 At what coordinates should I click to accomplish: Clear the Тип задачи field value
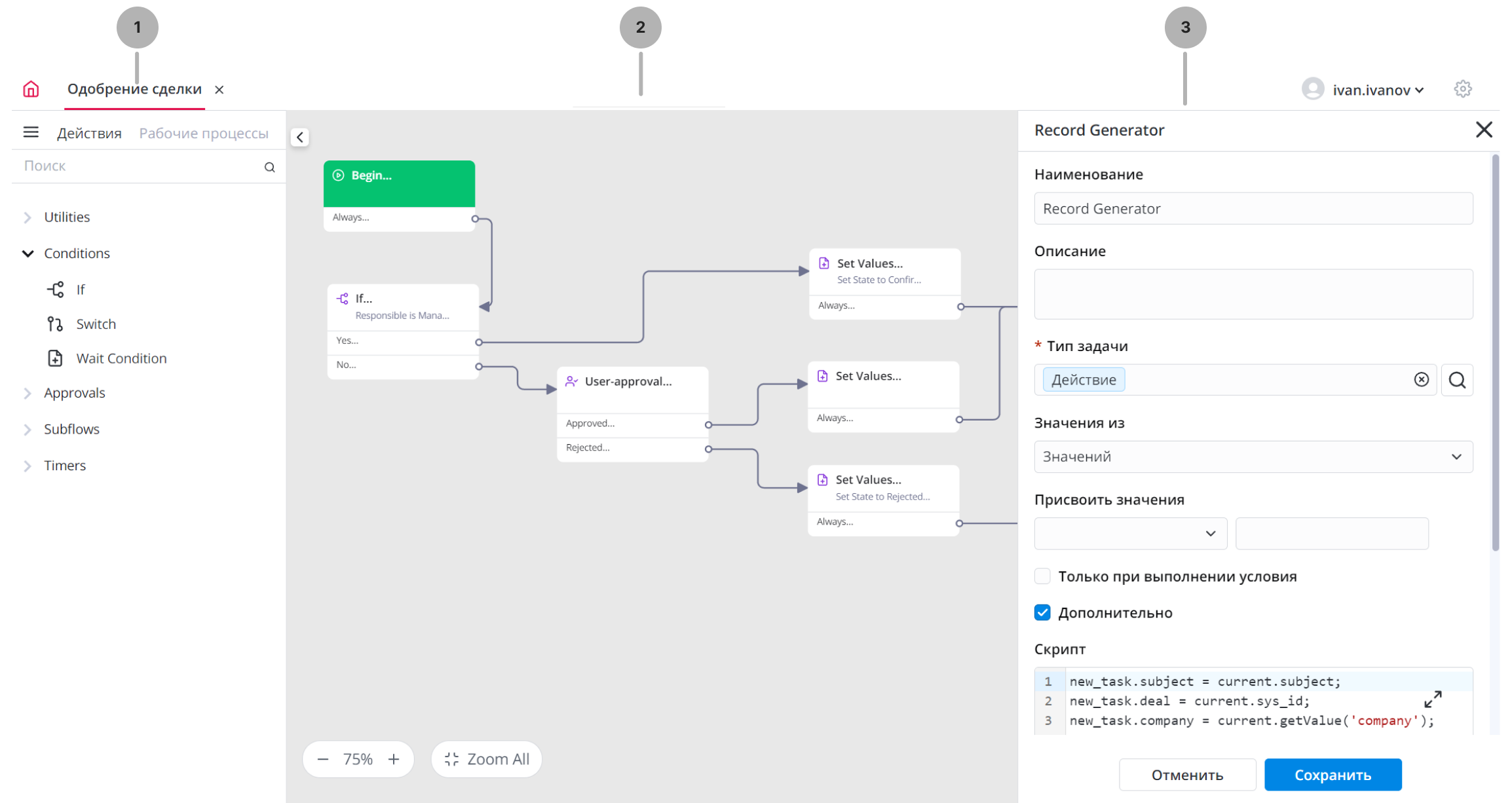click(1421, 380)
